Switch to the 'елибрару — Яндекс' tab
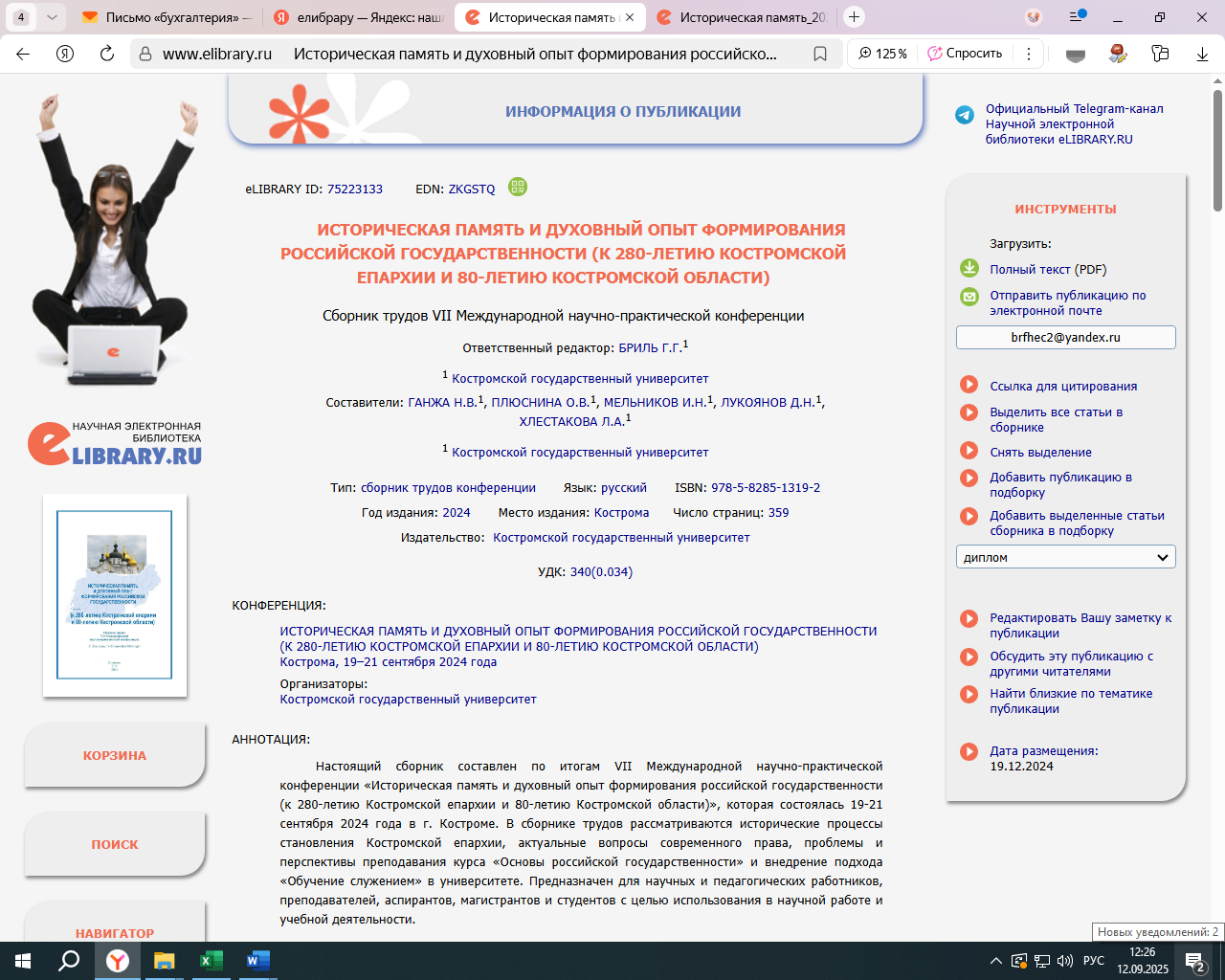 point(358,17)
